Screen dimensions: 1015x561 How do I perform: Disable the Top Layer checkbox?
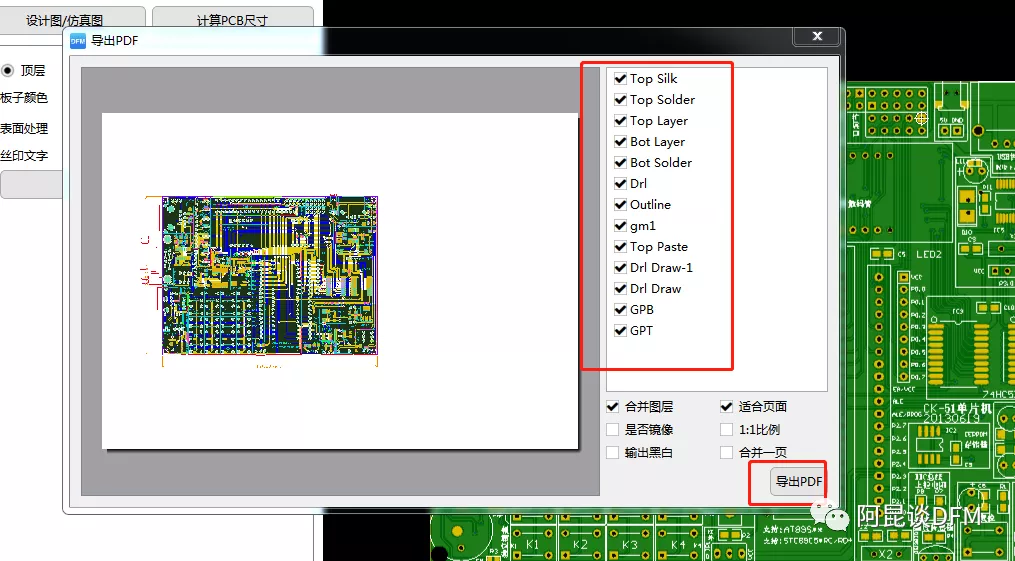(621, 120)
